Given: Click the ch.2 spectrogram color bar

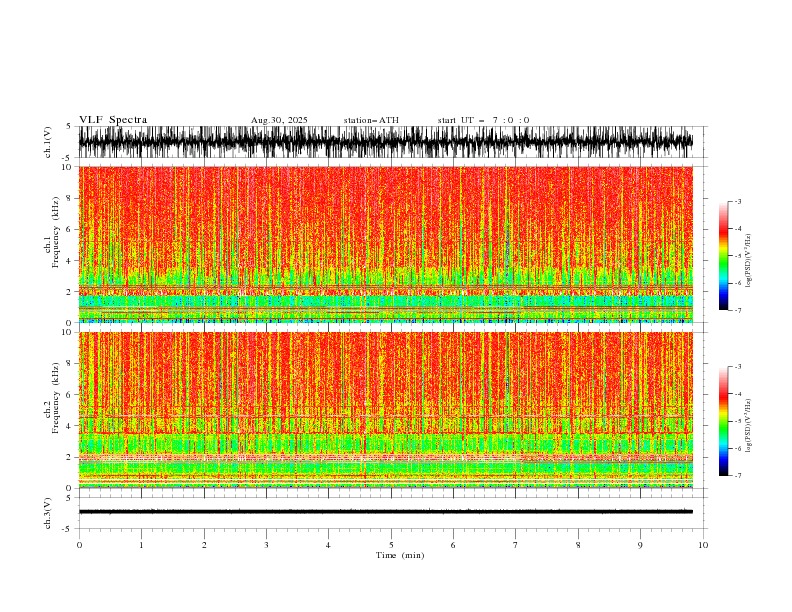Looking at the screenshot, I should coord(723,421).
